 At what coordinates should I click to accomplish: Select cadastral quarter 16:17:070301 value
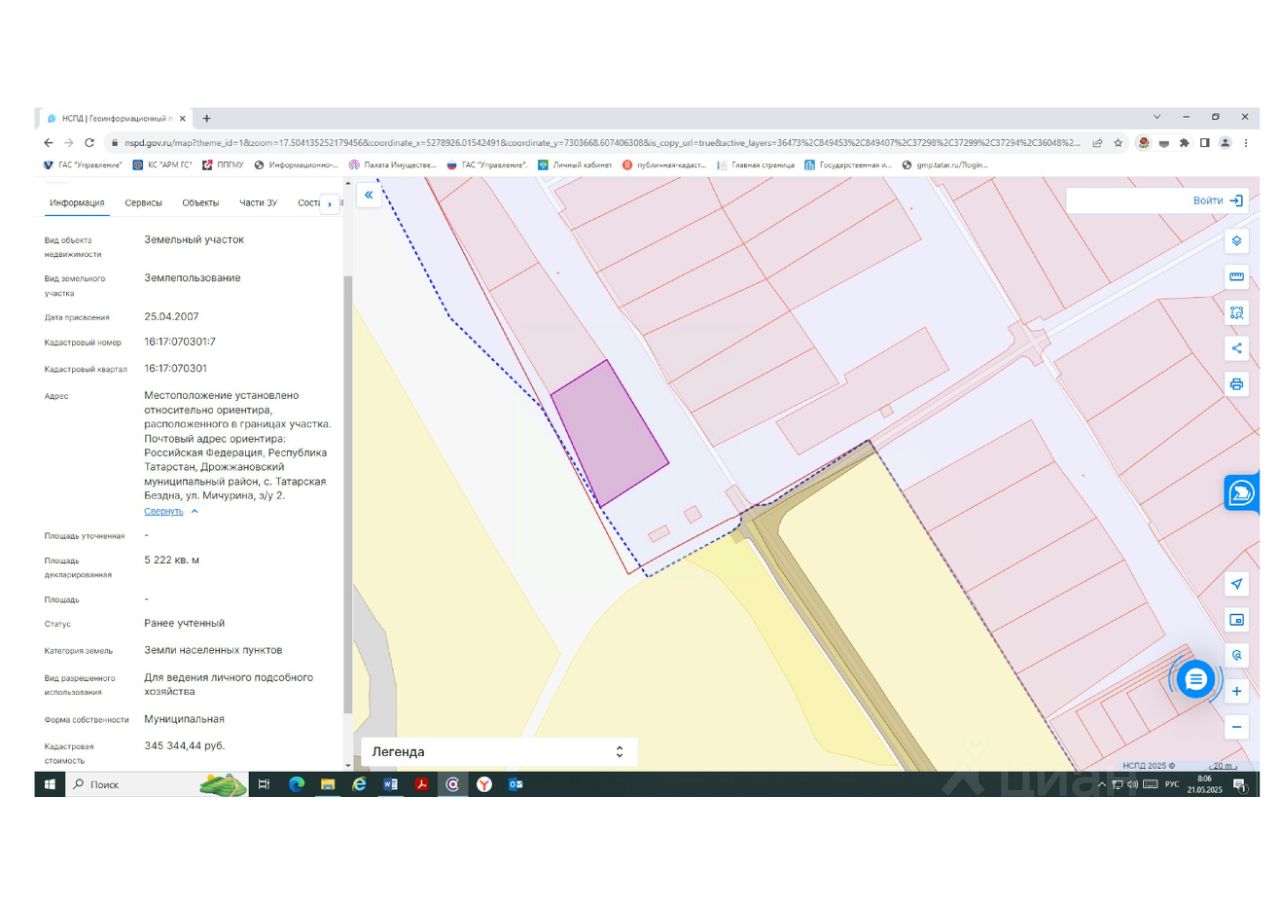pos(176,368)
